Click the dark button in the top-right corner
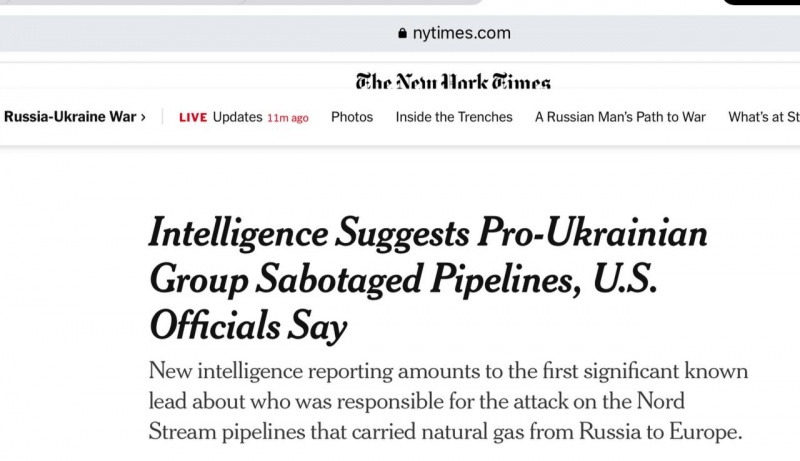Screen dimensions: 800x461 760,2
